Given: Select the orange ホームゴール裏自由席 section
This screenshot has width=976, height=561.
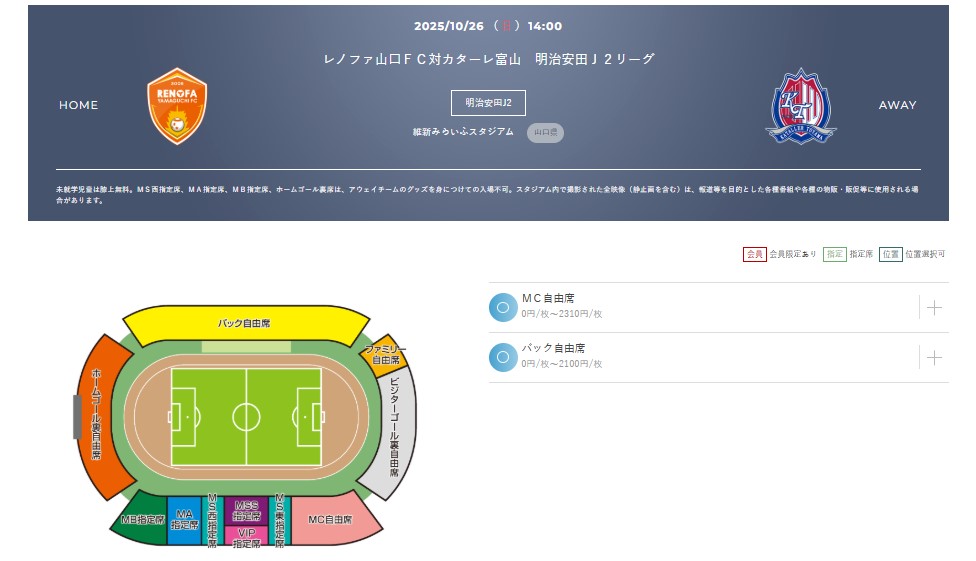Looking at the screenshot, I should click(x=97, y=415).
